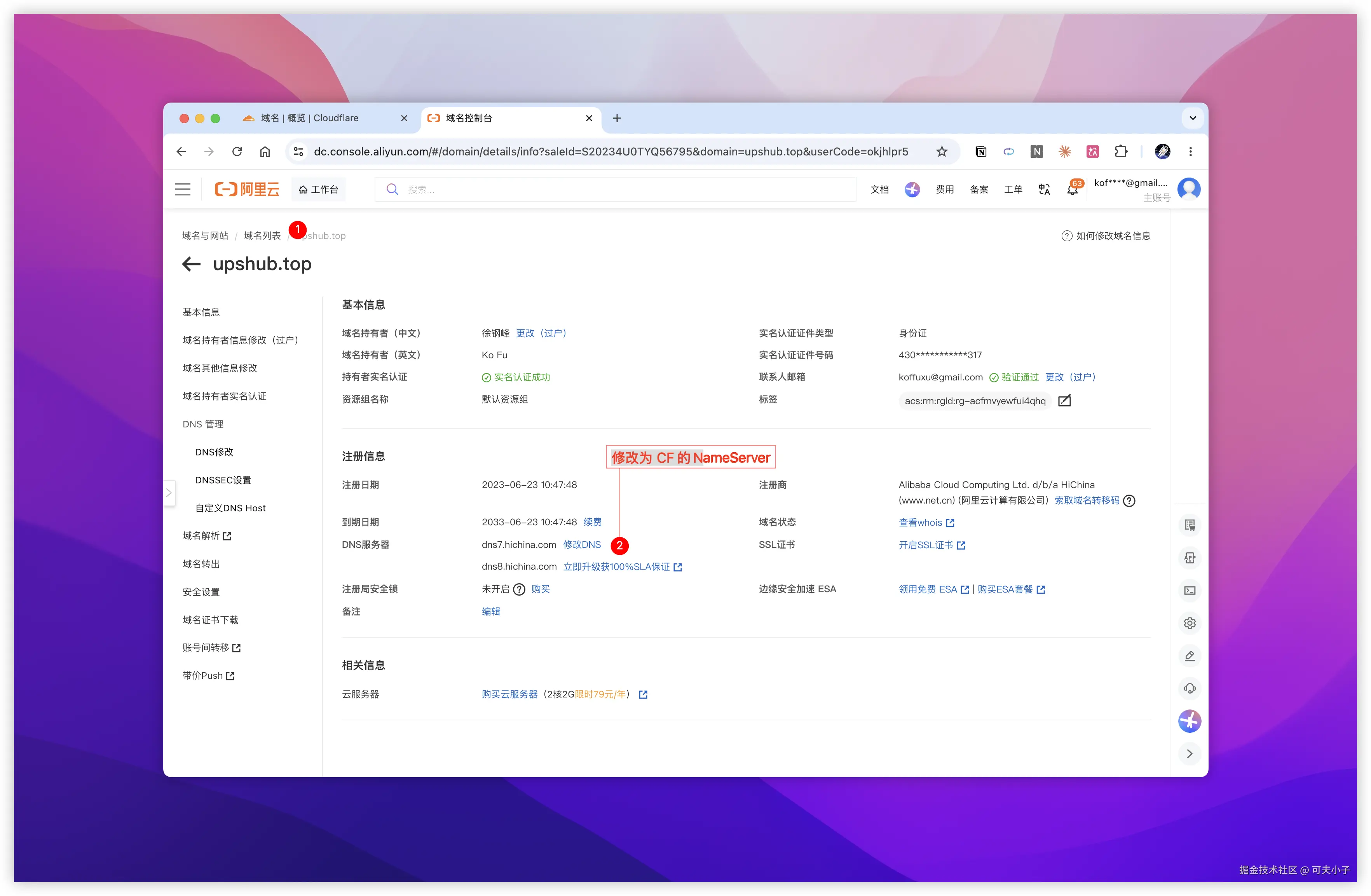Viewport: 1371px width, 896px height.
Task: Open the API icon in right sidebar
Action: pos(1190,558)
